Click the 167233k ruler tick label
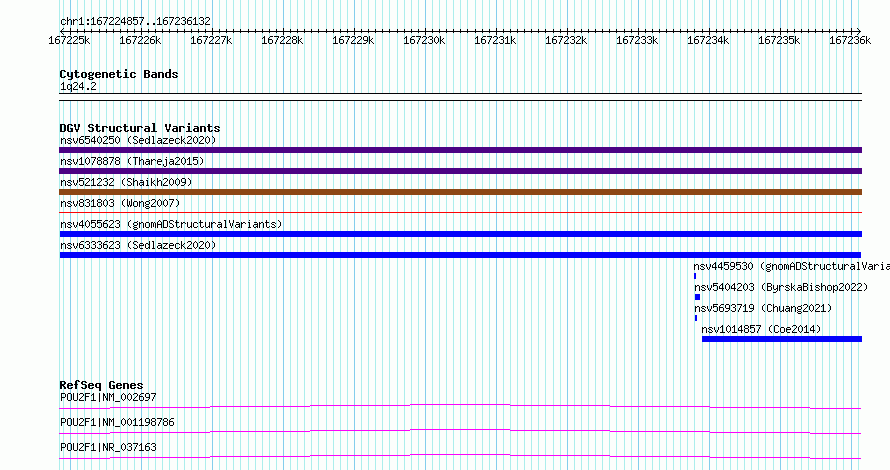890x470 pixels. pos(637,40)
